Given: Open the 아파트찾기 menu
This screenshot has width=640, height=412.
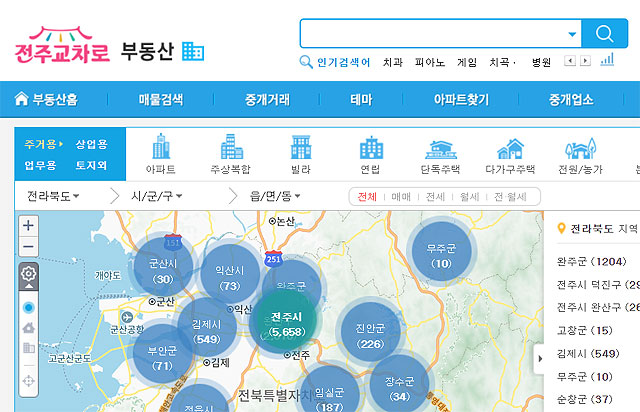Looking at the screenshot, I should [461, 100].
